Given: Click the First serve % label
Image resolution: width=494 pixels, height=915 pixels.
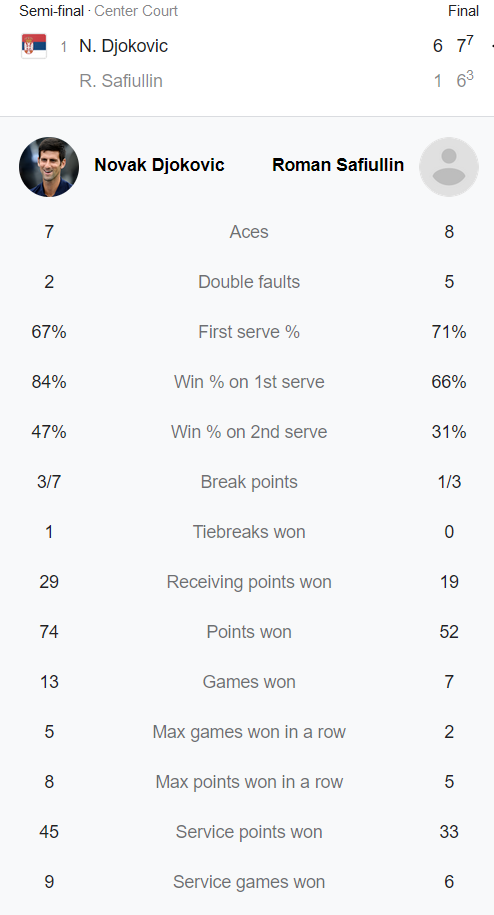Looking at the screenshot, I should pyautogui.click(x=249, y=332).
